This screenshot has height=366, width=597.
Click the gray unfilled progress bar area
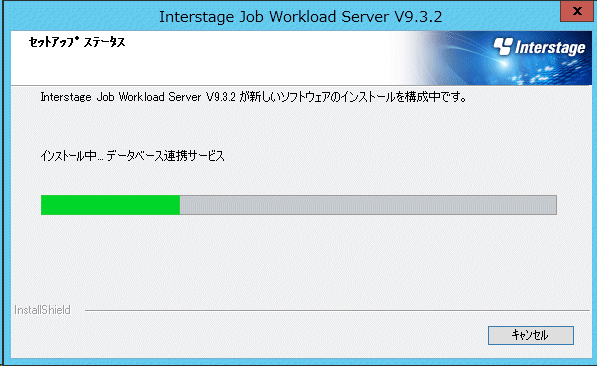368,205
